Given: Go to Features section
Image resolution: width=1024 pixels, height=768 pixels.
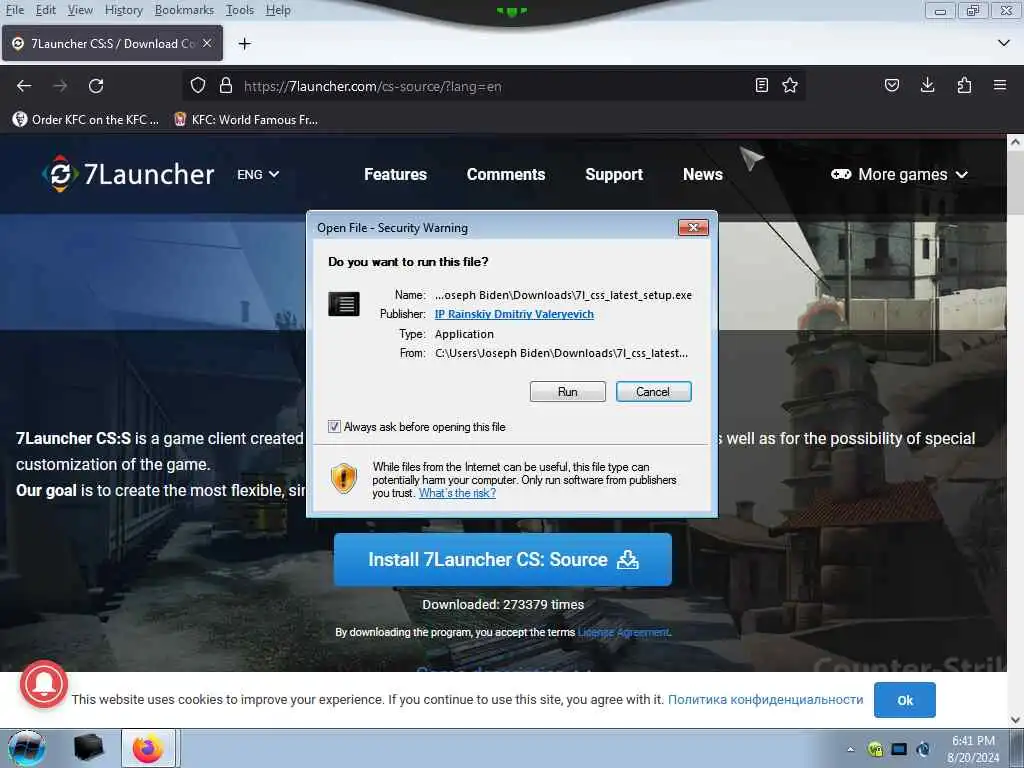Looking at the screenshot, I should [395, 174].
